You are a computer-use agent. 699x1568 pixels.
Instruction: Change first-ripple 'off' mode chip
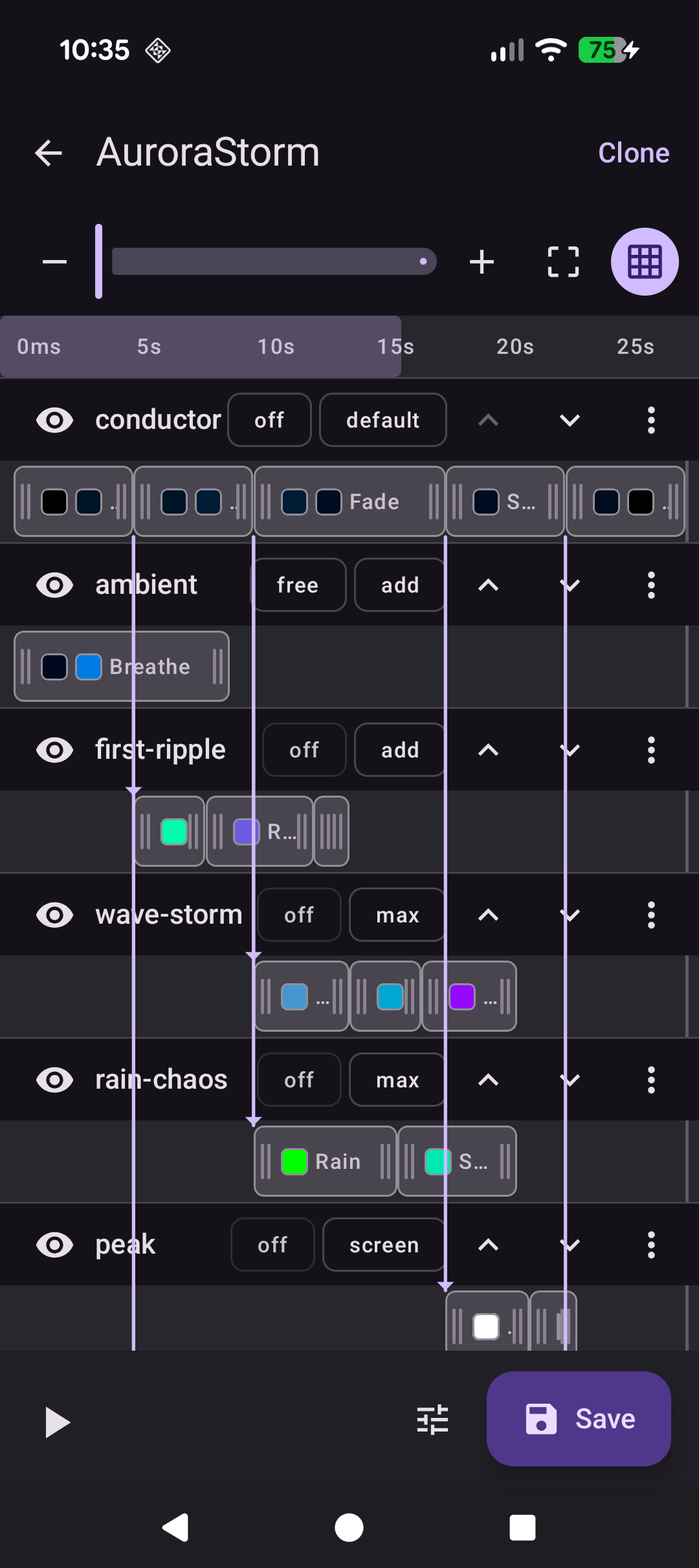[x=304, y=750]
